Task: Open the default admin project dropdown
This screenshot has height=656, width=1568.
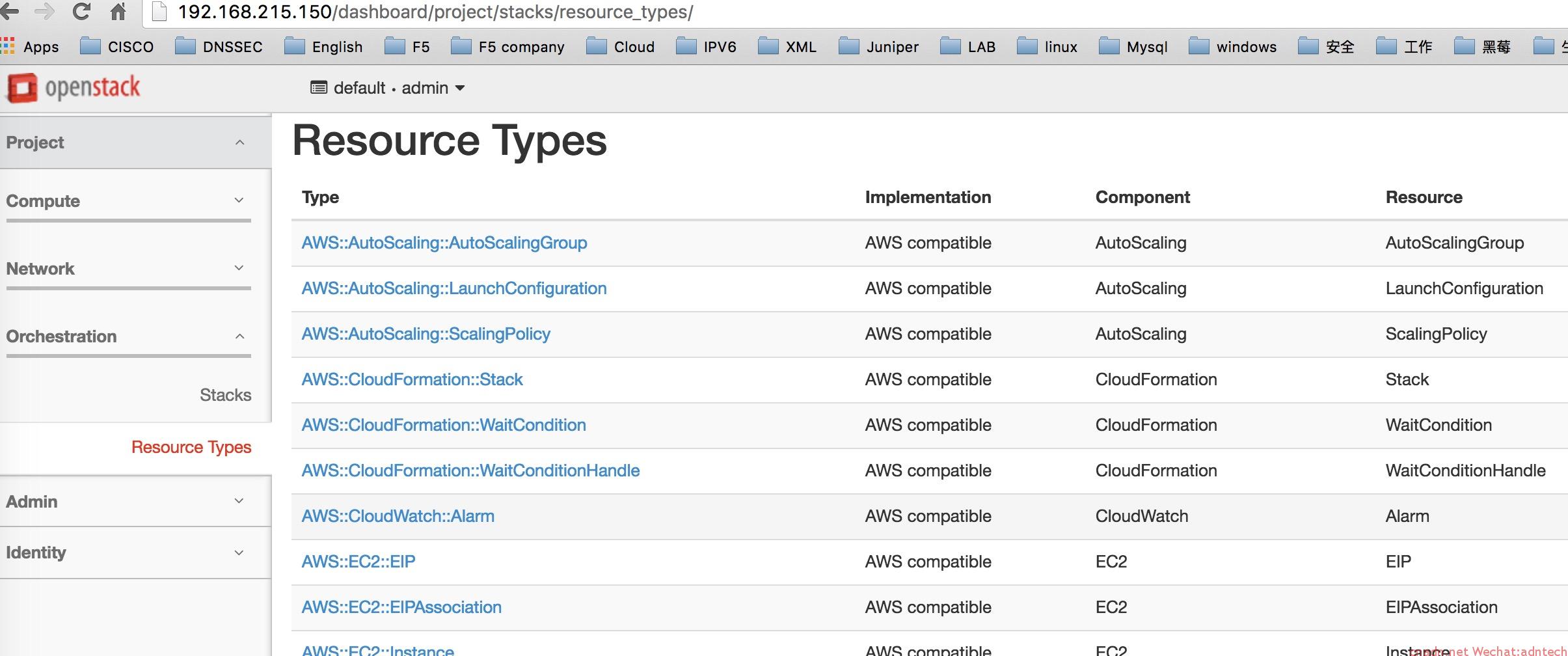Action: click(388, 88)
